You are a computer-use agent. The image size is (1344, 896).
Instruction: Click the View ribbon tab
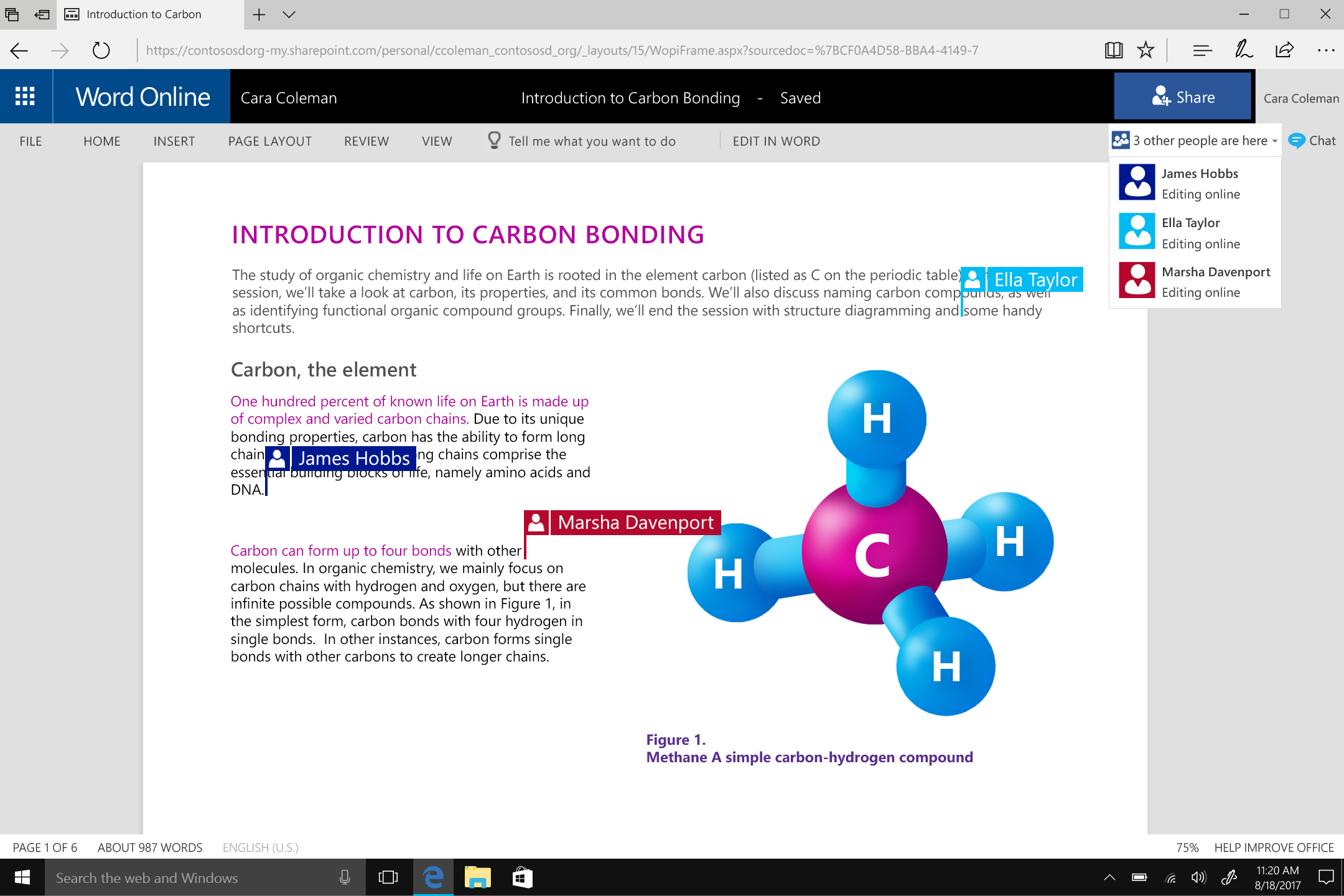(x=436, y=140)
